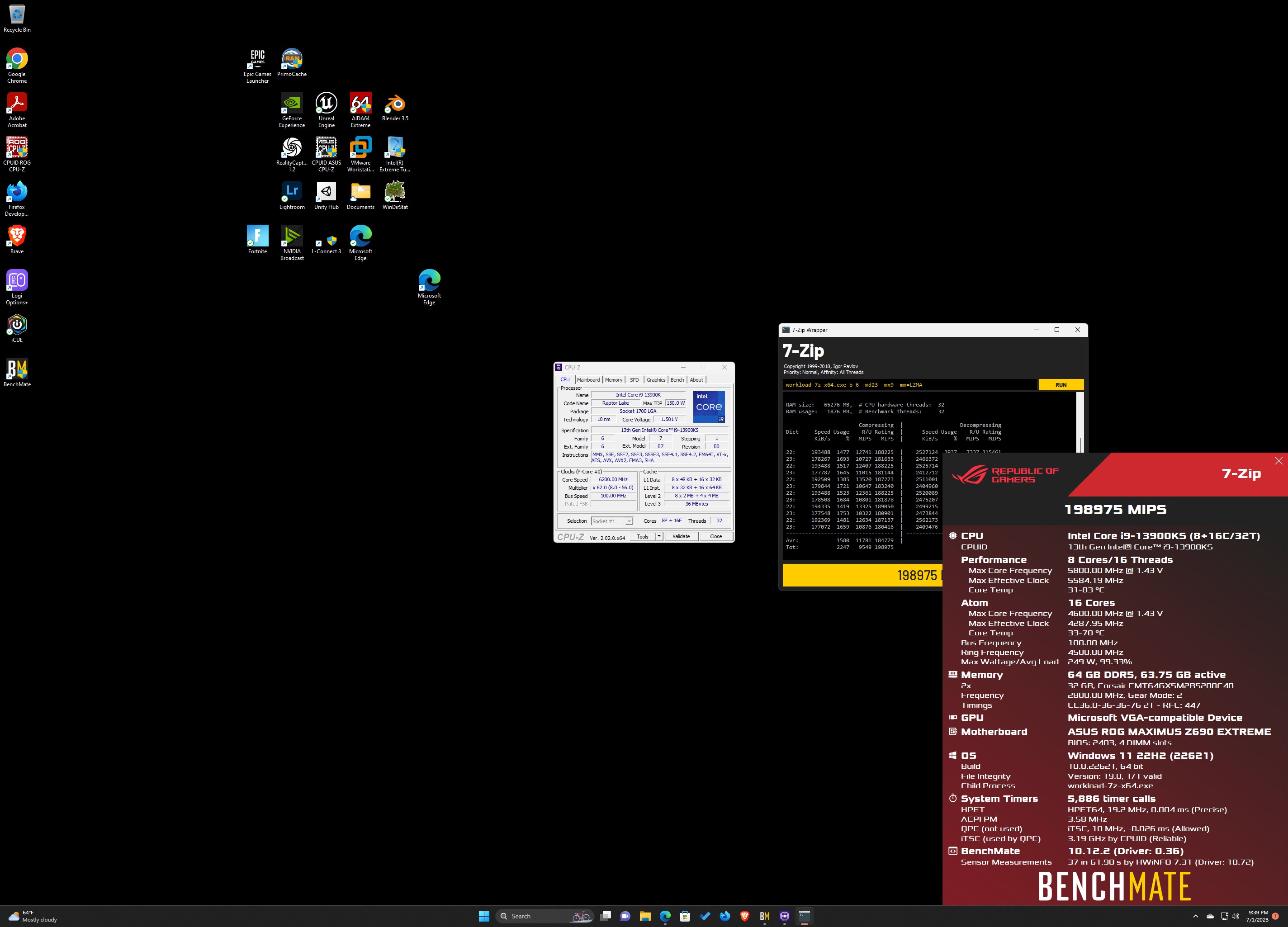Open the Graphics tab in CPU-Z
This screenshot has width=1288, height=927.
tap(656, 380)
